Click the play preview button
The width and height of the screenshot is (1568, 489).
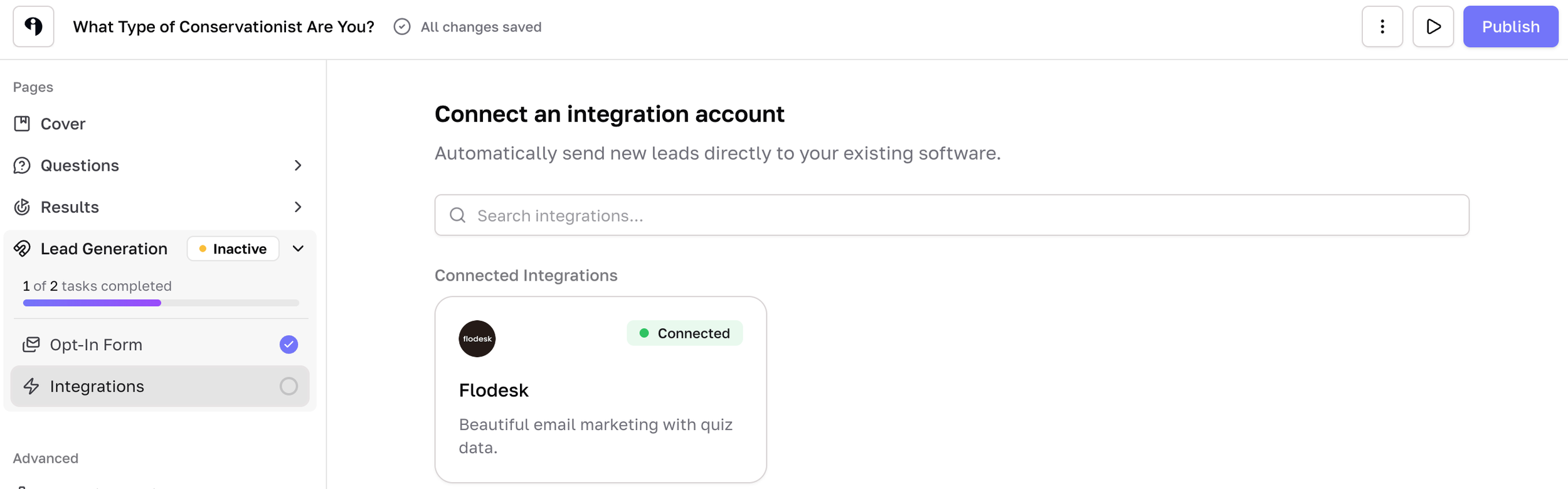coord(1433,26)
